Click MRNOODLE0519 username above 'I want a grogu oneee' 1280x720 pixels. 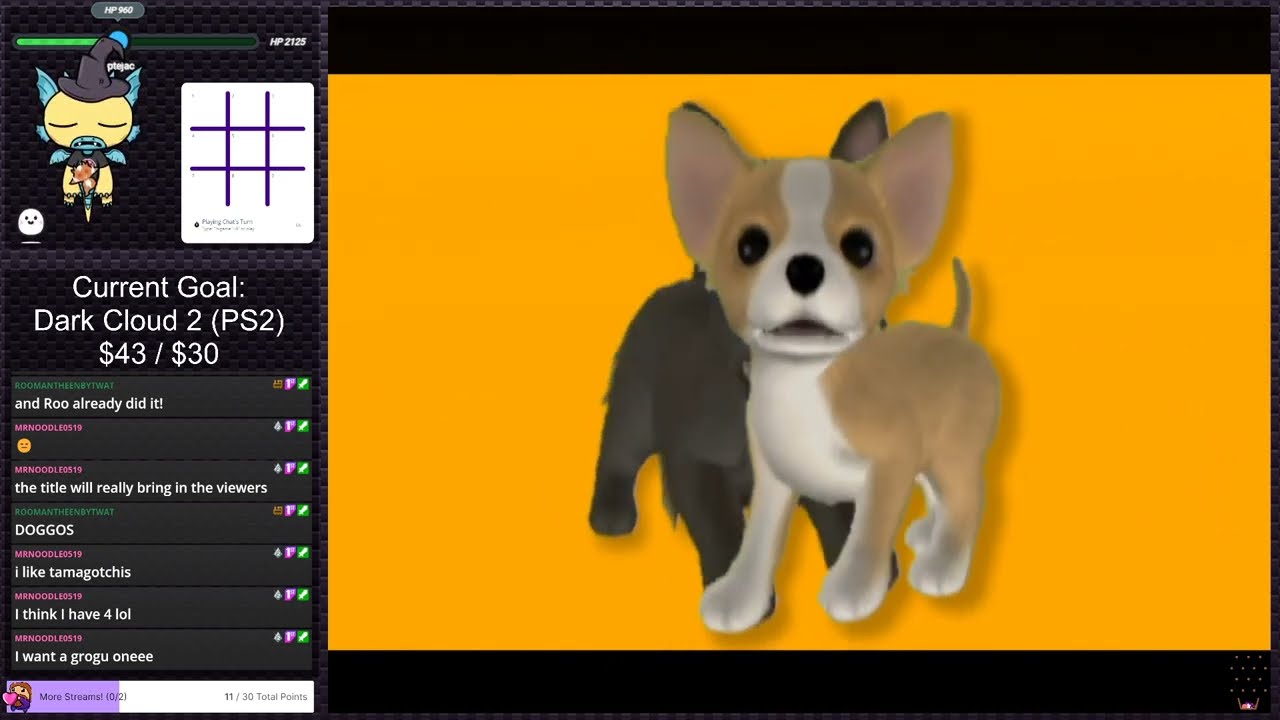[x=48, y=637]
